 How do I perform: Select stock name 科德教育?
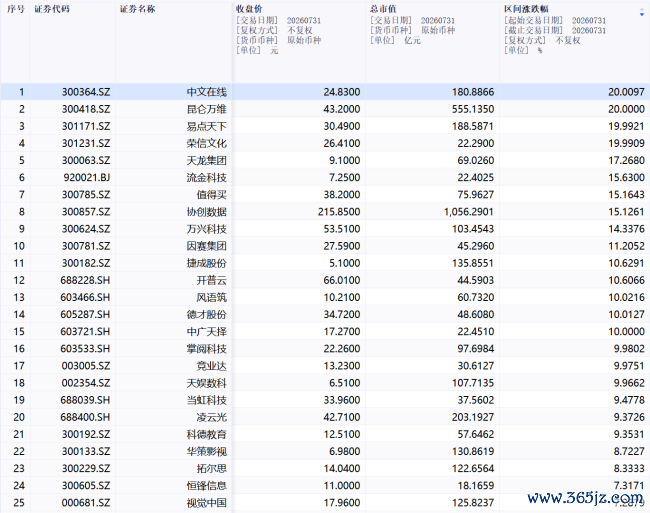coord(206,434)
